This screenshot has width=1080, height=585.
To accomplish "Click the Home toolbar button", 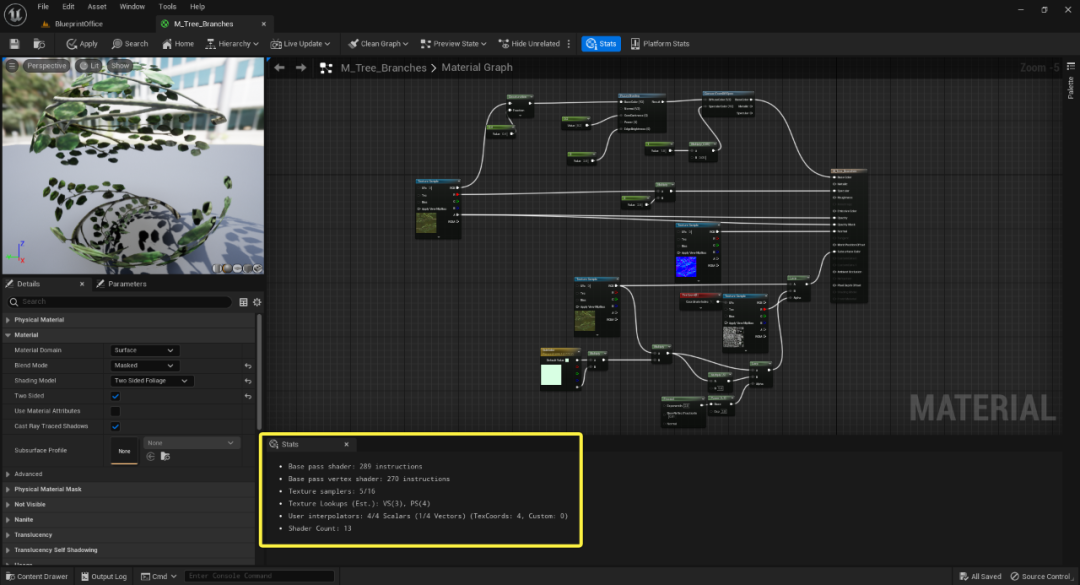I will point(178,43).
